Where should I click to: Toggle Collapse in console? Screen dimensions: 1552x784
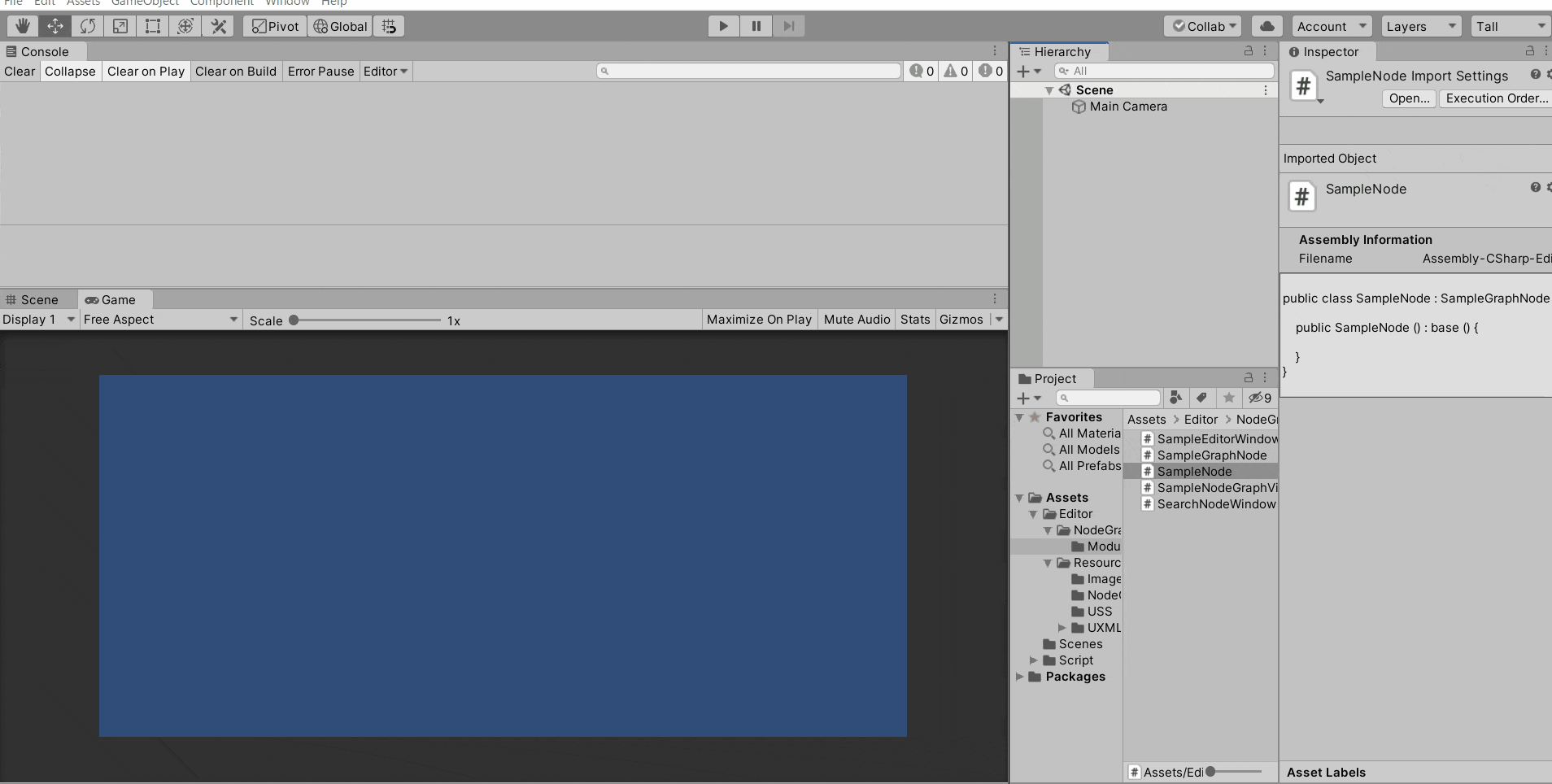[x=70, y=71]
